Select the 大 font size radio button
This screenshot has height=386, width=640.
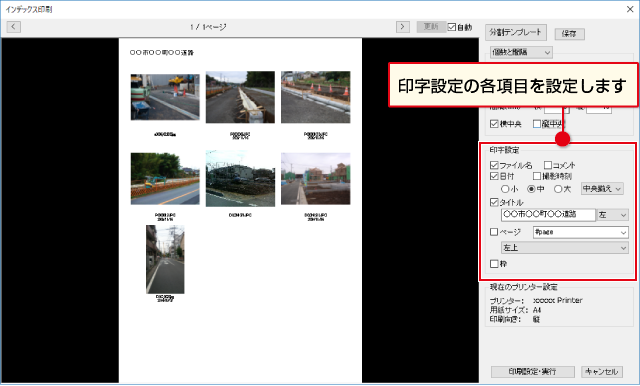pyautogui.click(x=558, y=189)
